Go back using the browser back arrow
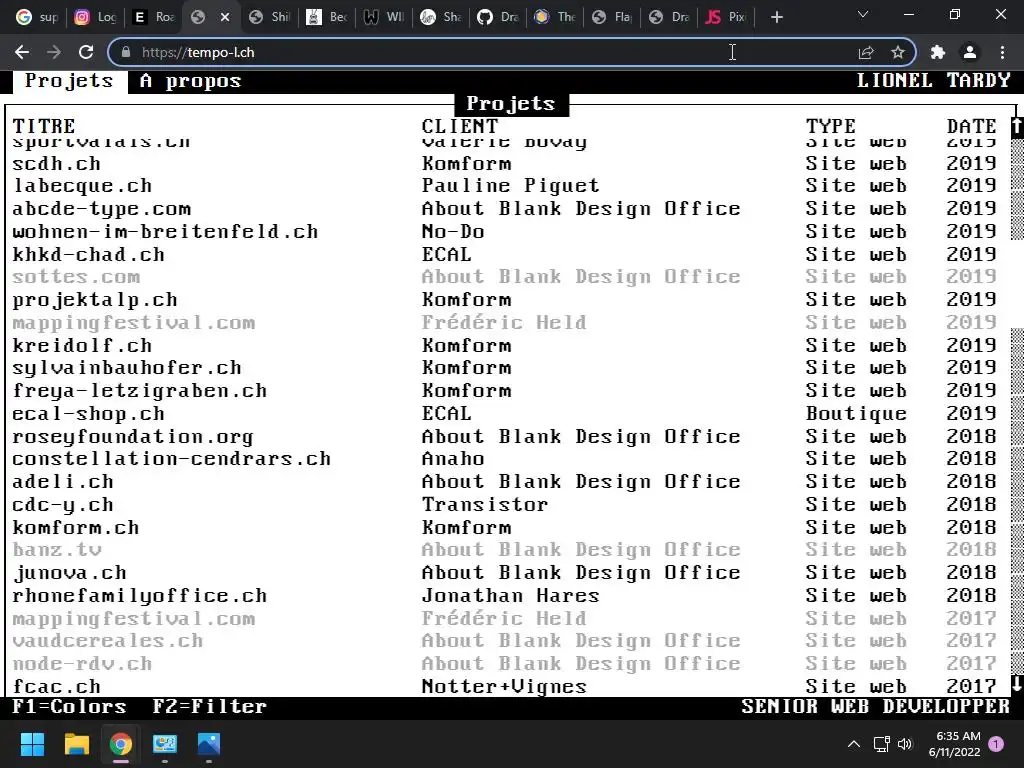 tap(22, 52)
